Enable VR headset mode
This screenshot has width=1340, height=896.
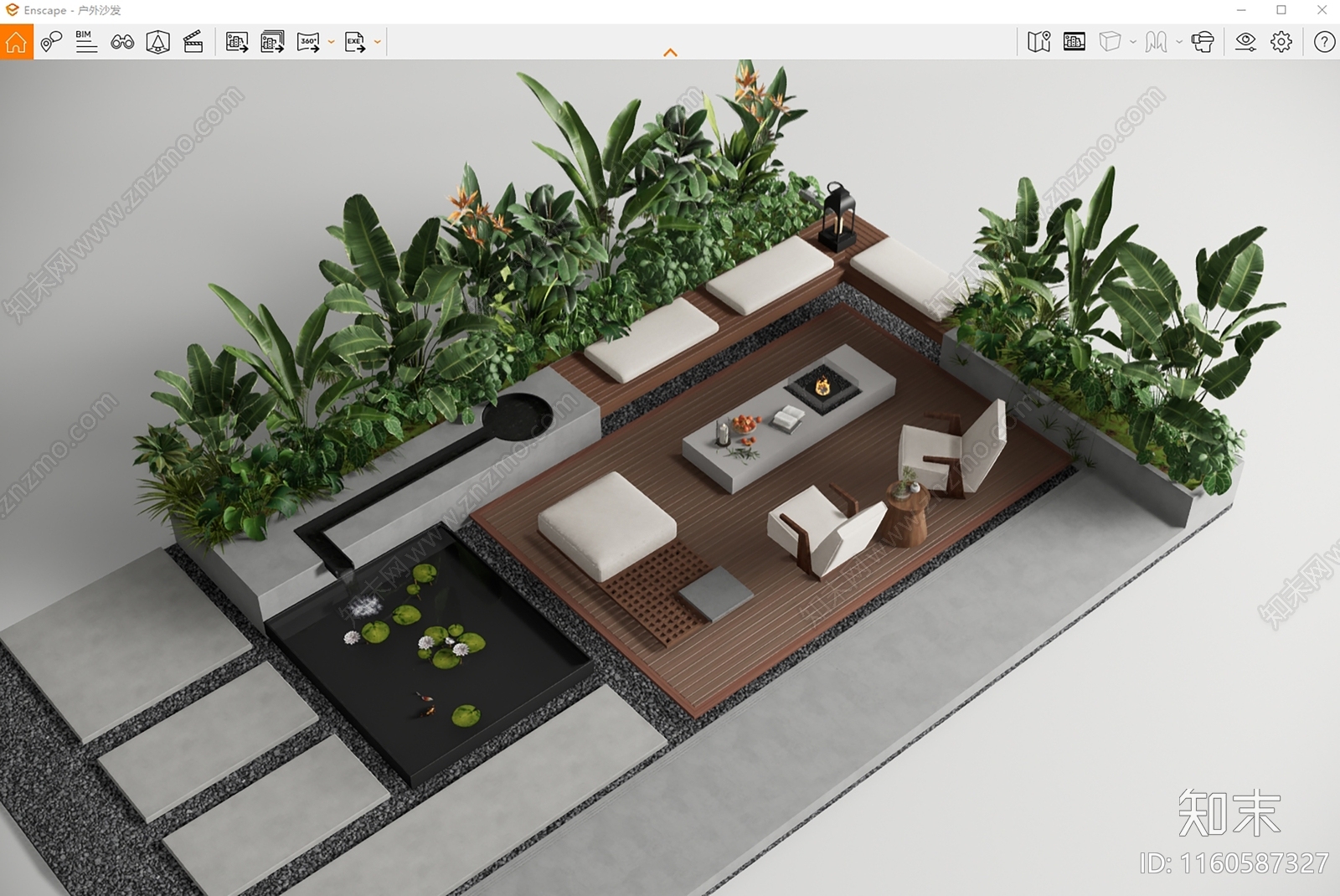click(1203, 41)
